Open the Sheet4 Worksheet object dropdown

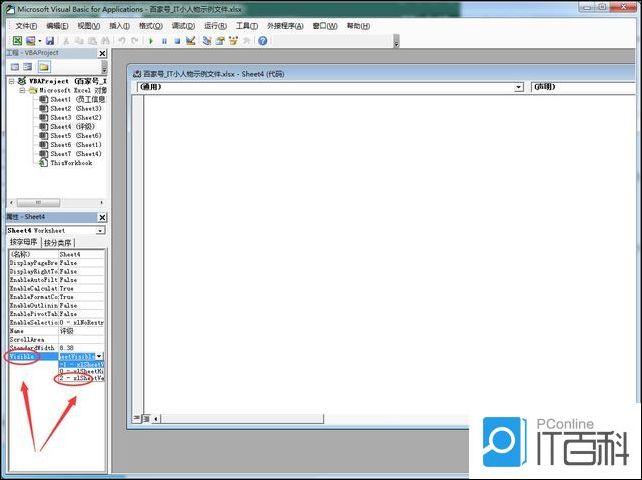click(x=100, y=231)
